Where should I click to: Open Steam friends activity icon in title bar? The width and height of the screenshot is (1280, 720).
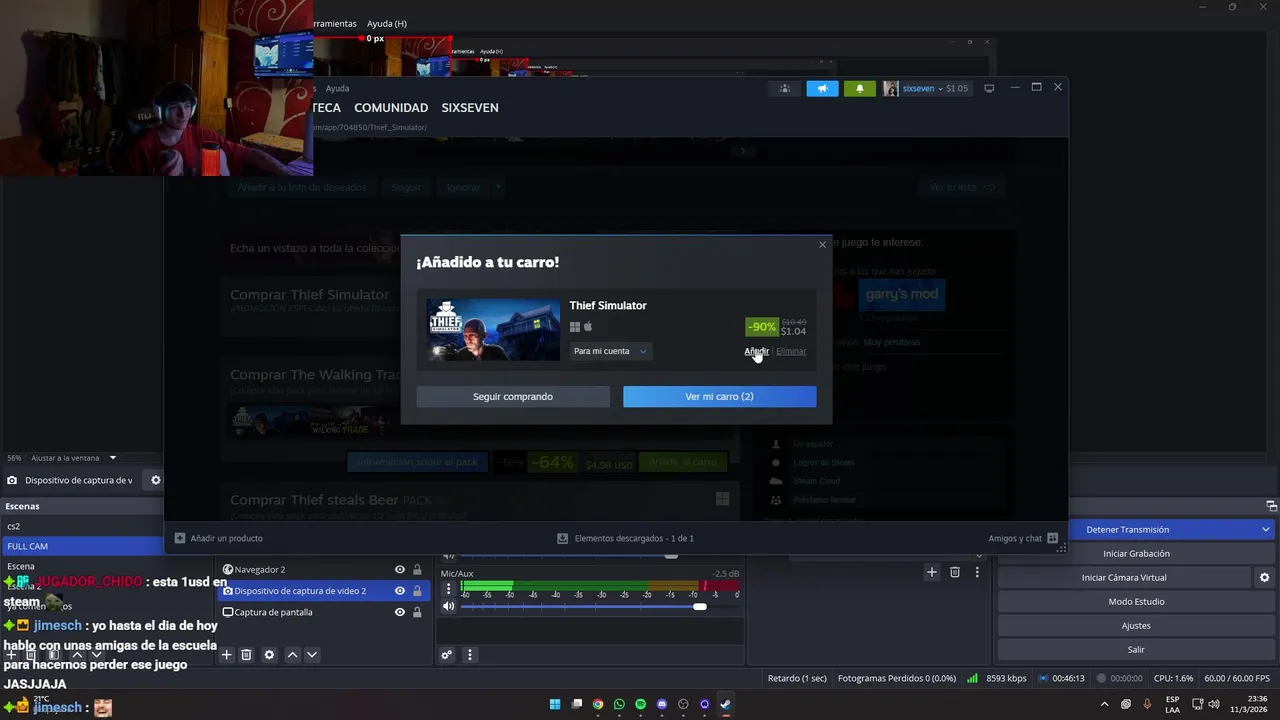[x=785, y=88]
